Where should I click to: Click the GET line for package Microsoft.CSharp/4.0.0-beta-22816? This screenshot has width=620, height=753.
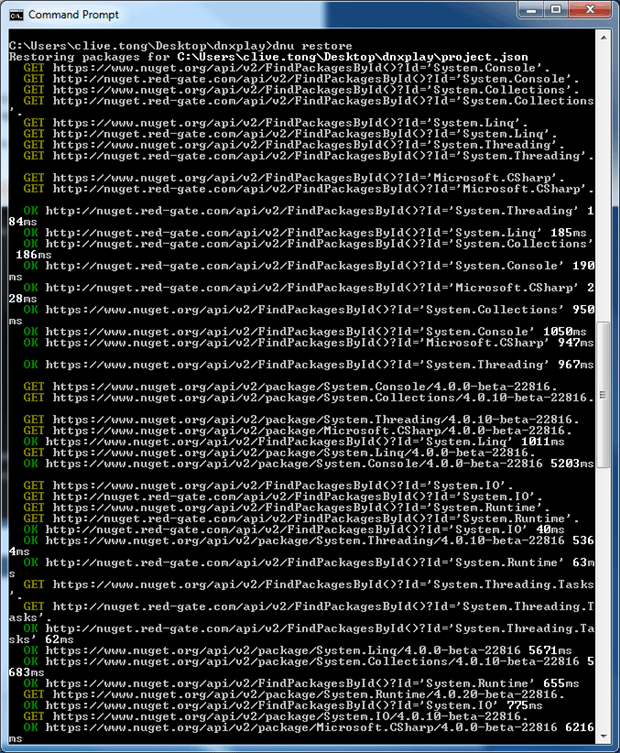coord(298,431)
